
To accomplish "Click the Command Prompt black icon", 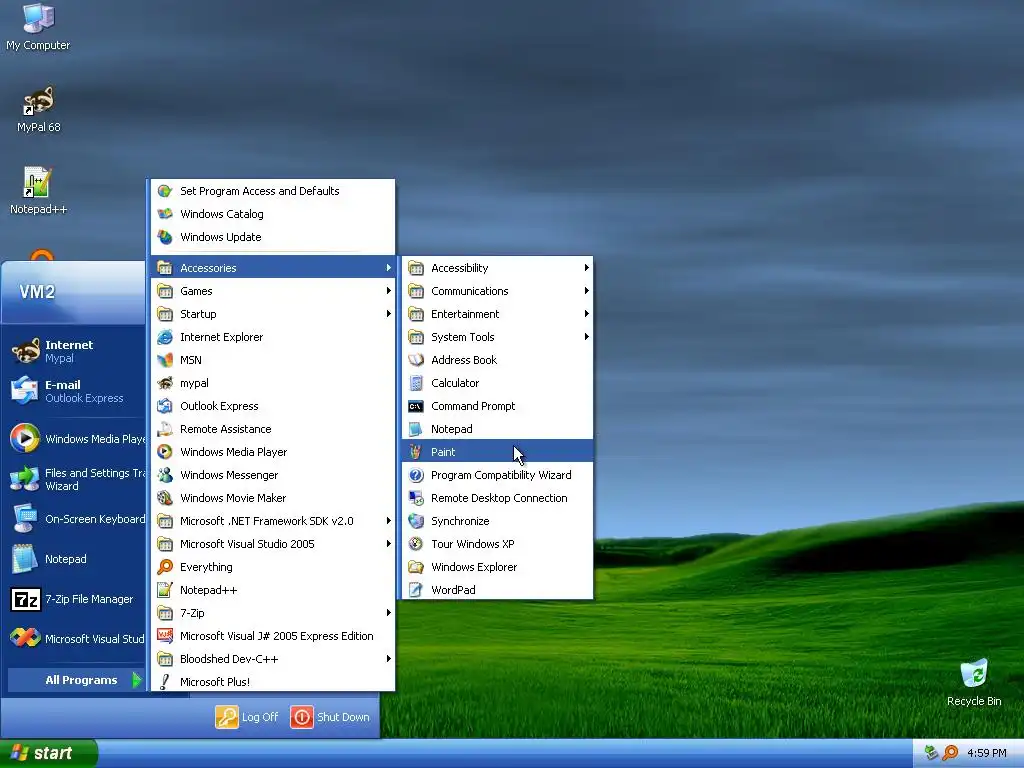I will (x=415, y=406).
